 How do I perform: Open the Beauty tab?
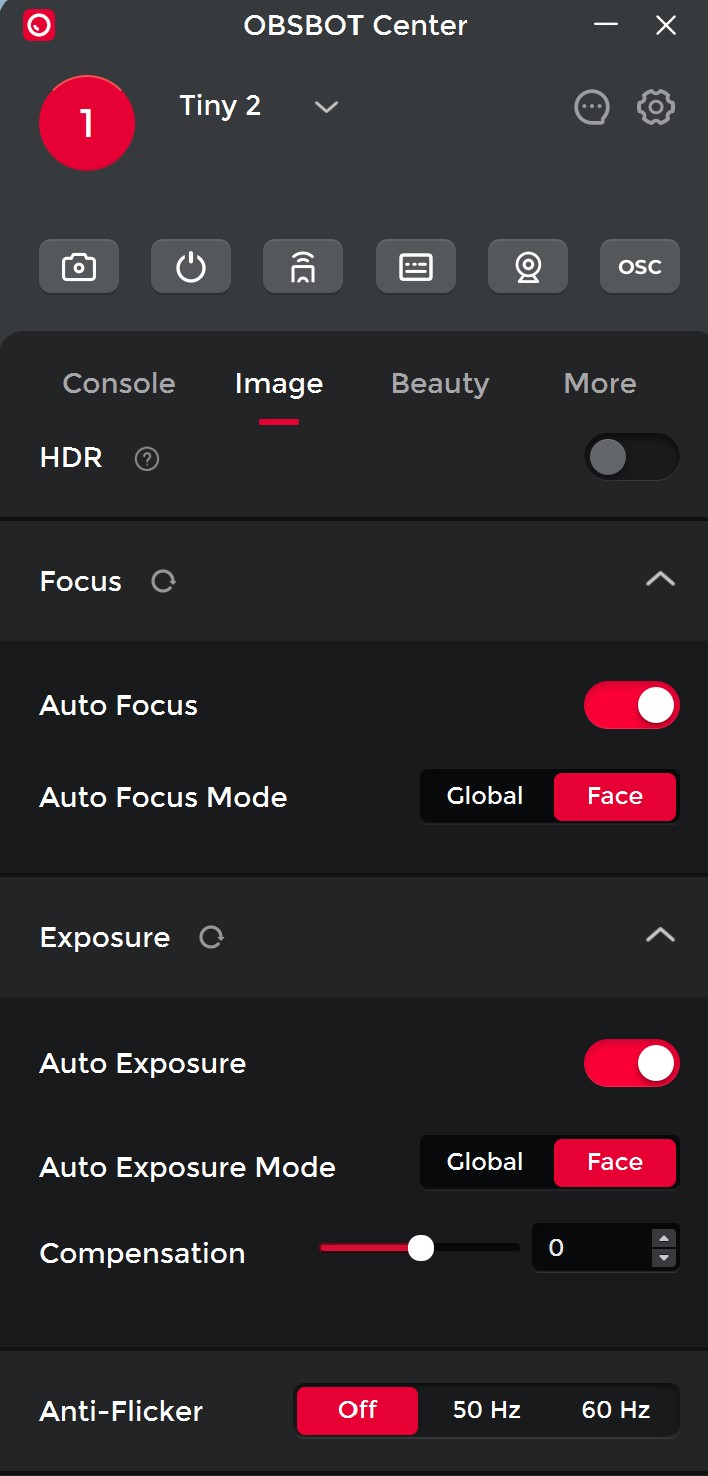pos(440,383)
